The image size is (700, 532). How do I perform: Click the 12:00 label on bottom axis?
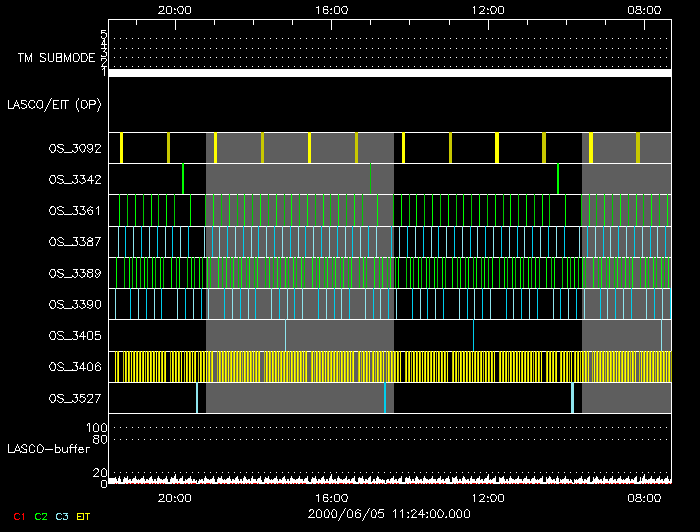point(487,497)
